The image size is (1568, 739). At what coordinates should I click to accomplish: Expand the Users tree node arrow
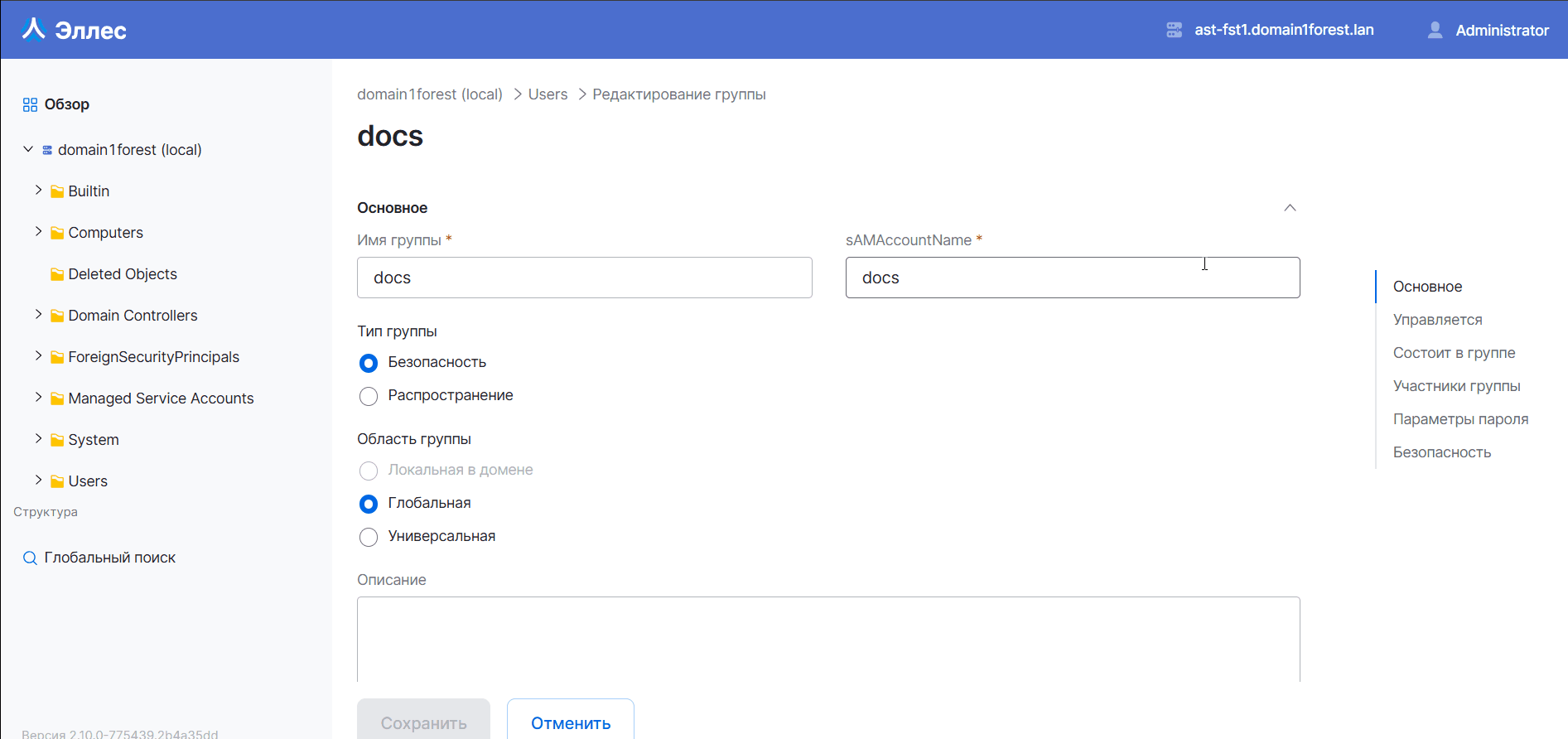tap(38, 481)
